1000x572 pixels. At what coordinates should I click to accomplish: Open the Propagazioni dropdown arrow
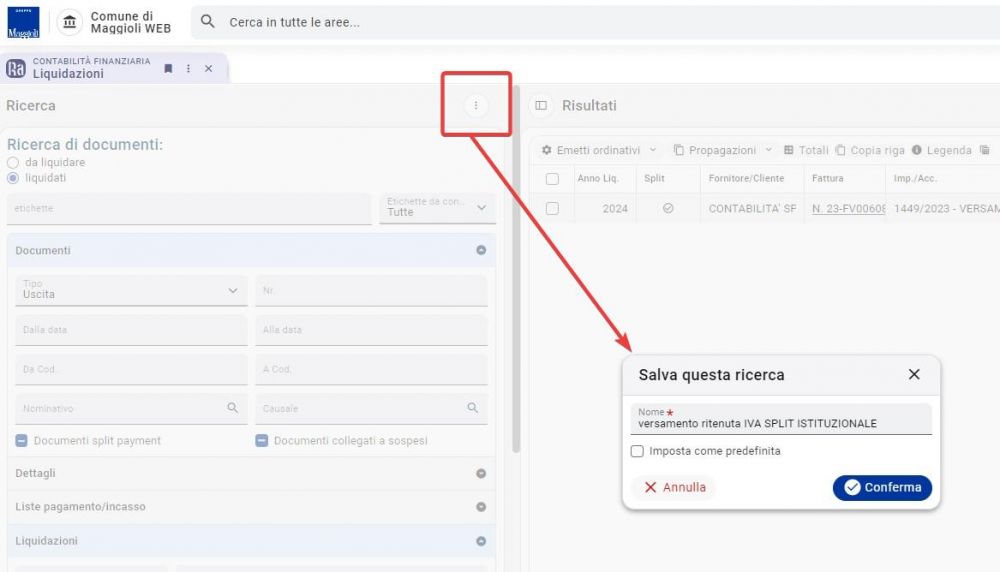click(768, 150)
